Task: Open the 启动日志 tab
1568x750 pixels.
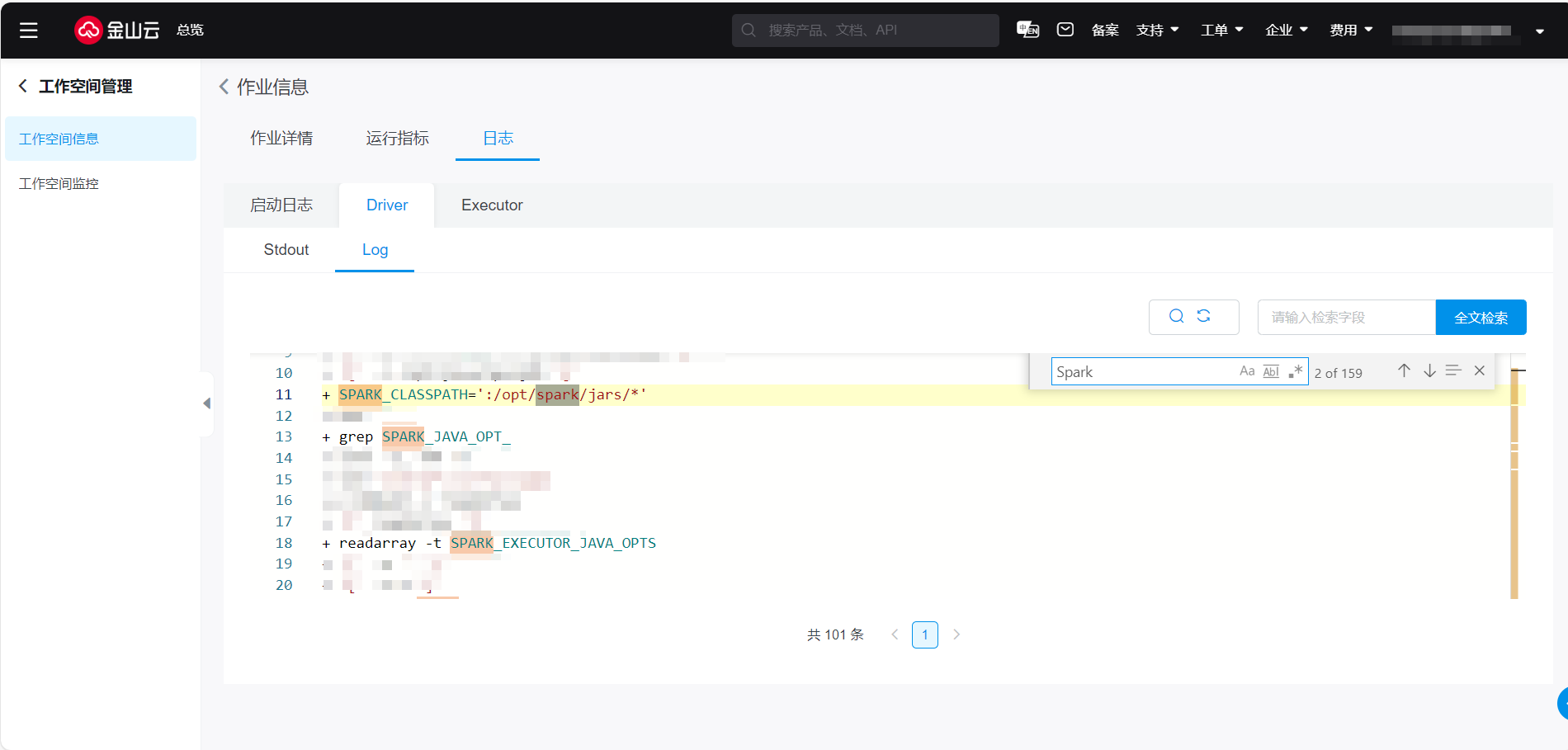Action: 281,205
